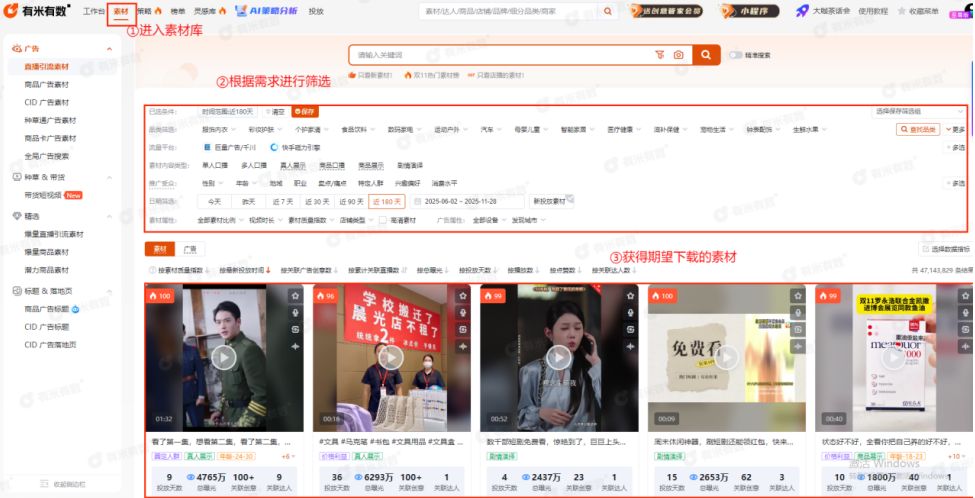Click the filter funnel icon in search box

660,55
